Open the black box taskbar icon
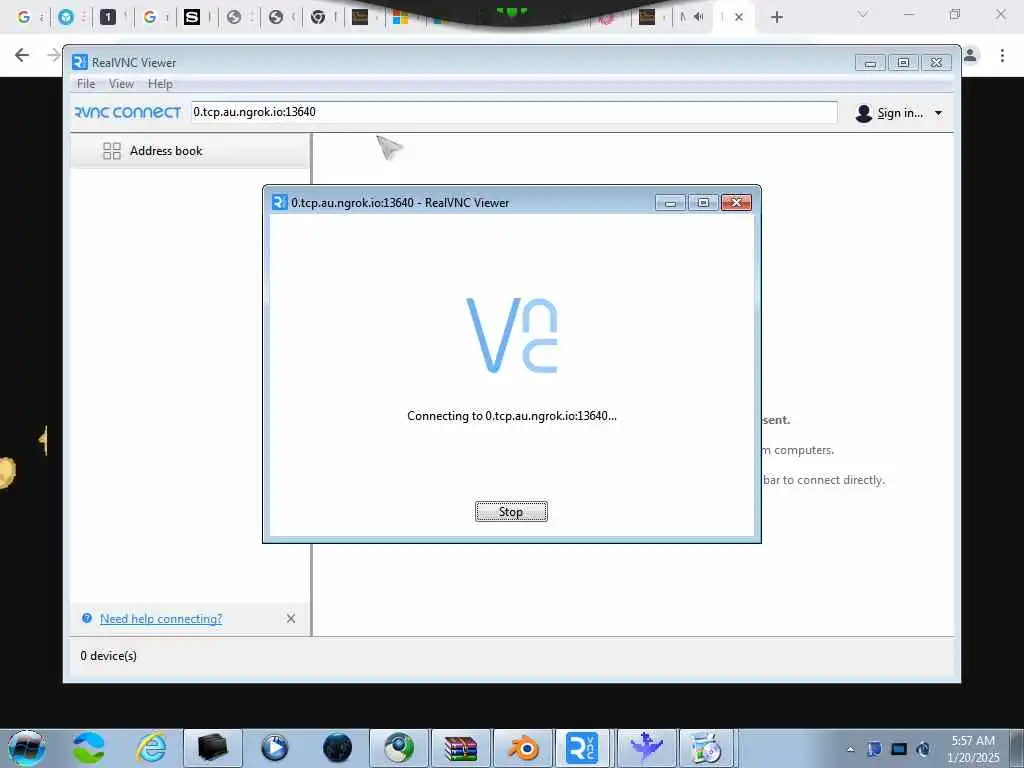This screenshot has width=1024, height=768. click(x=213, y=748)
